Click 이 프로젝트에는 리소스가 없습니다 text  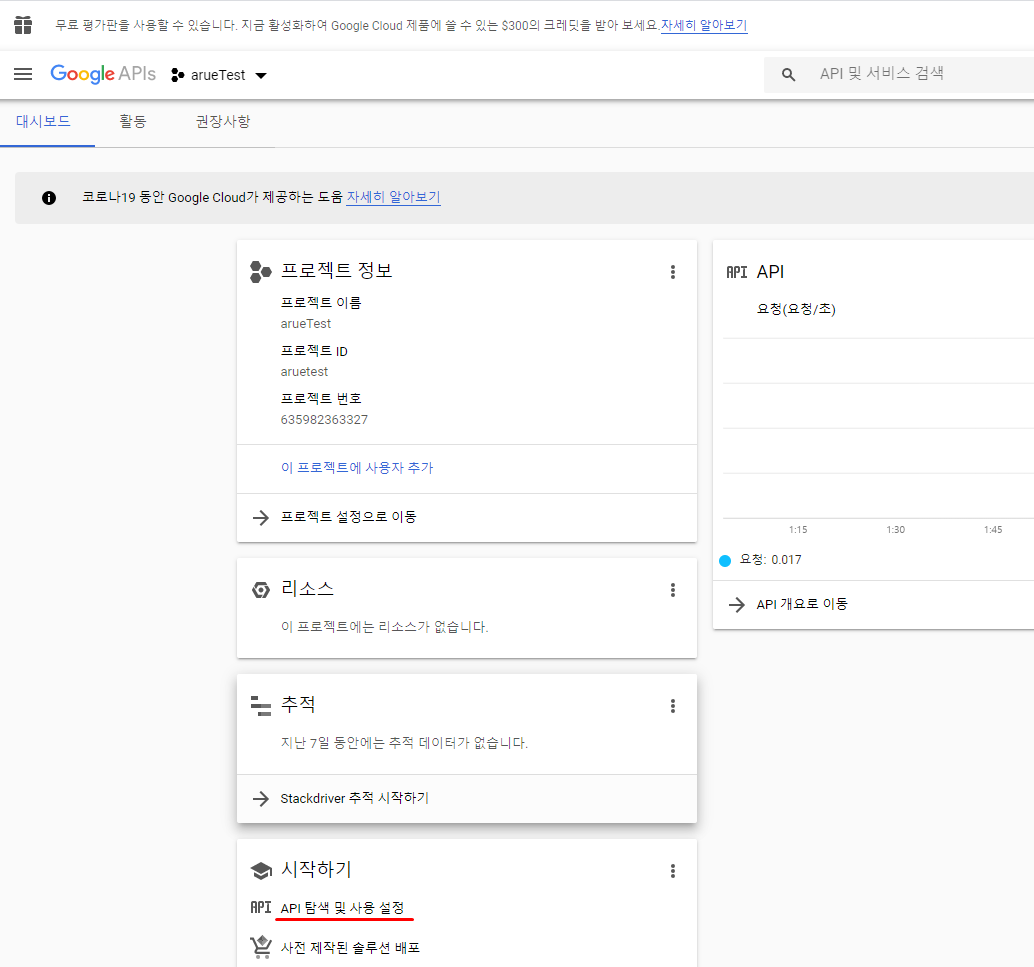[x=384, y=627]
